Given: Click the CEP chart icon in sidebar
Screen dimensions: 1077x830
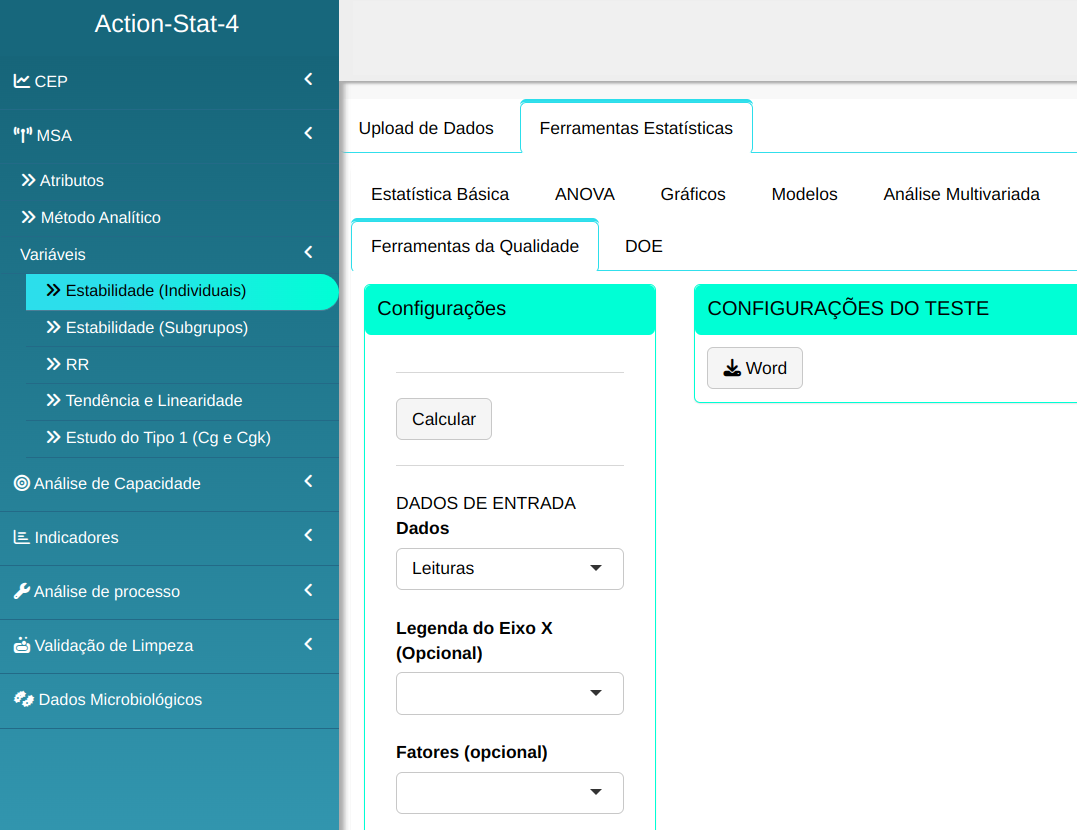Looking at the screenshot, I should [21, 81].
